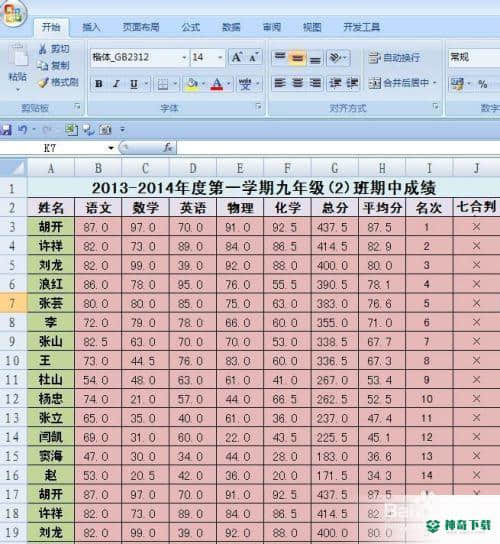The height and width of the screenshot is (544, 500).
Task: Click the undo arrow in quick access toolbar
Action: click(23, 130)
